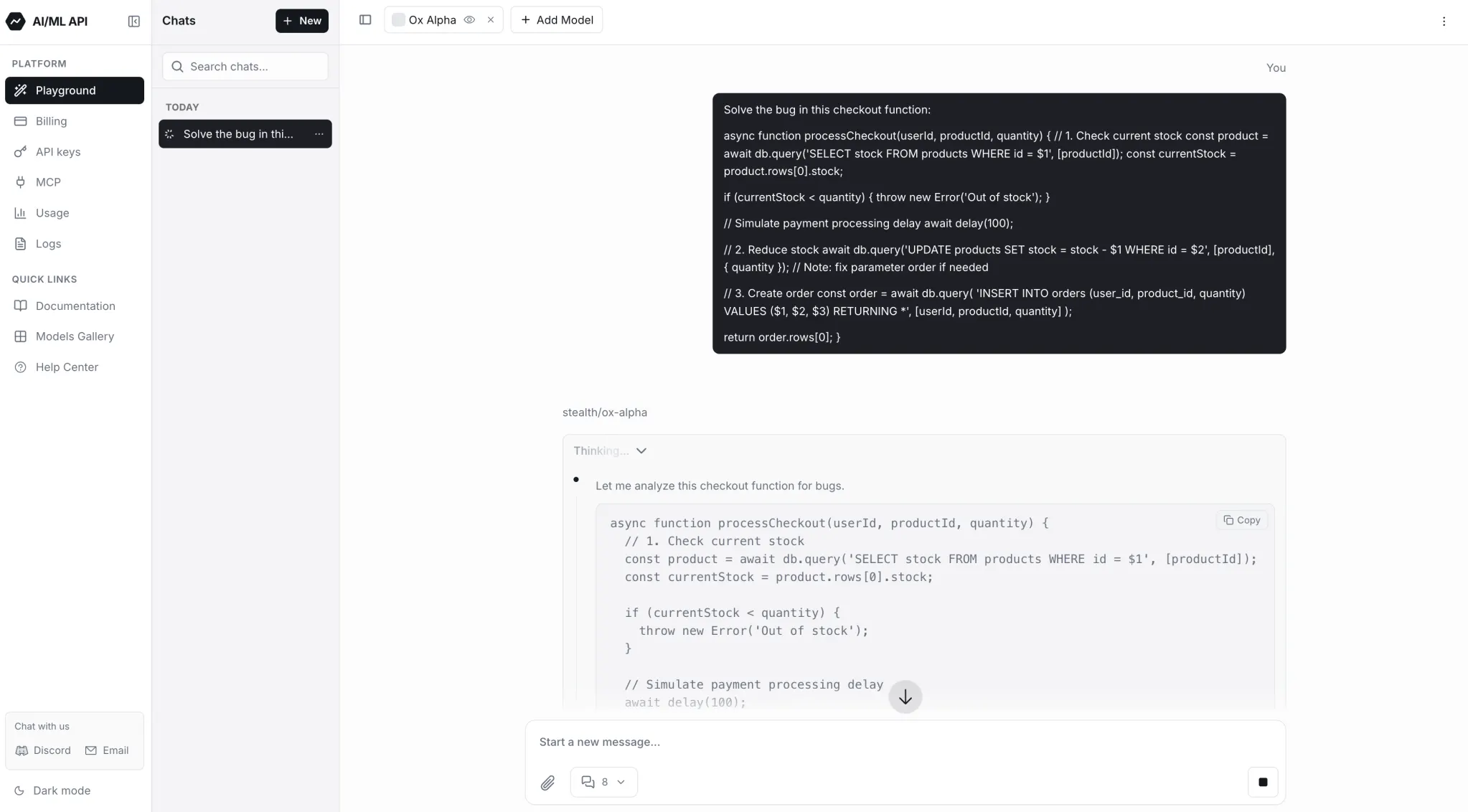Open the Documentation link

click(75, 306)
